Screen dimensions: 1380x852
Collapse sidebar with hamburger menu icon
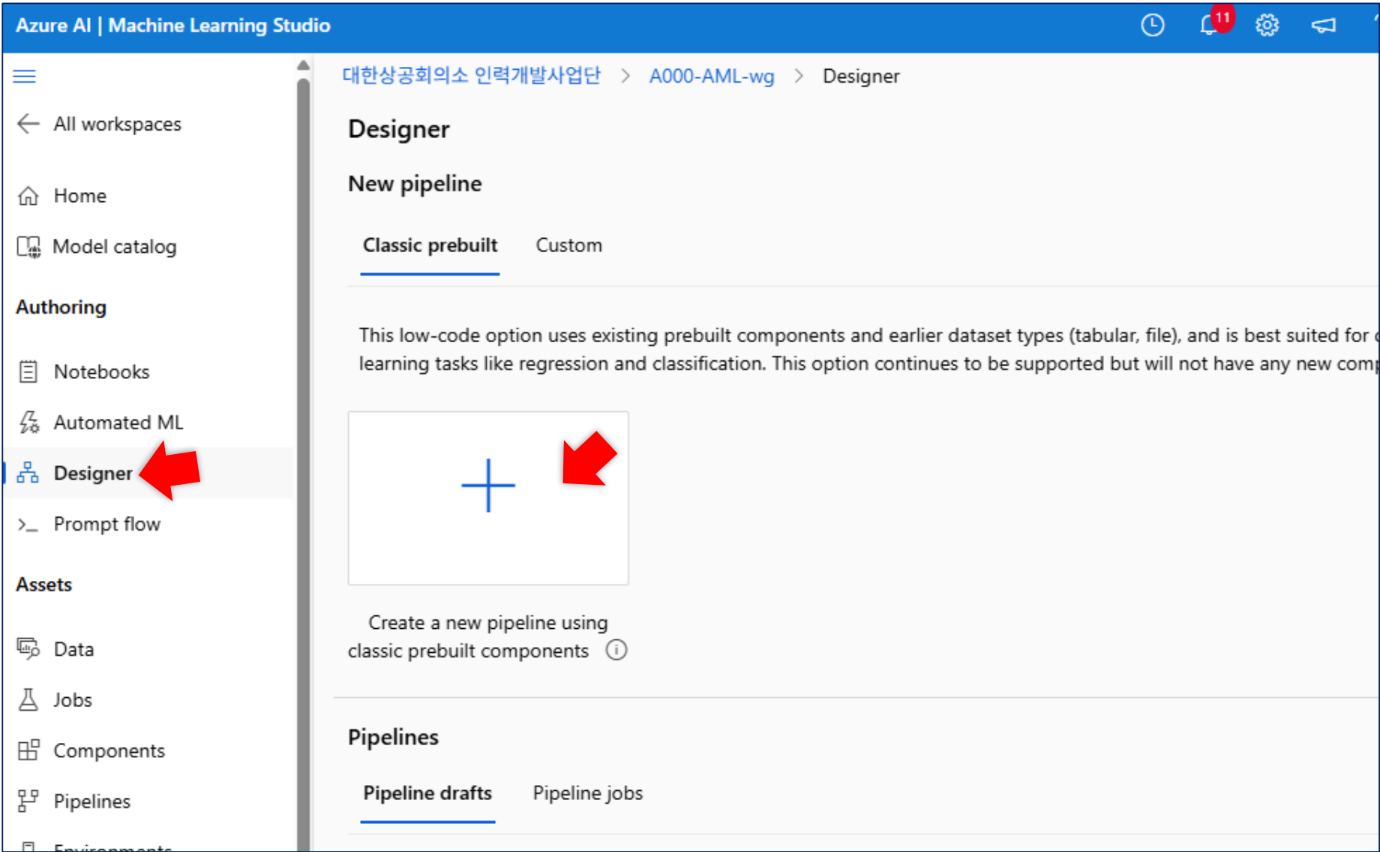pyautogui.click(x=25, y=76)
